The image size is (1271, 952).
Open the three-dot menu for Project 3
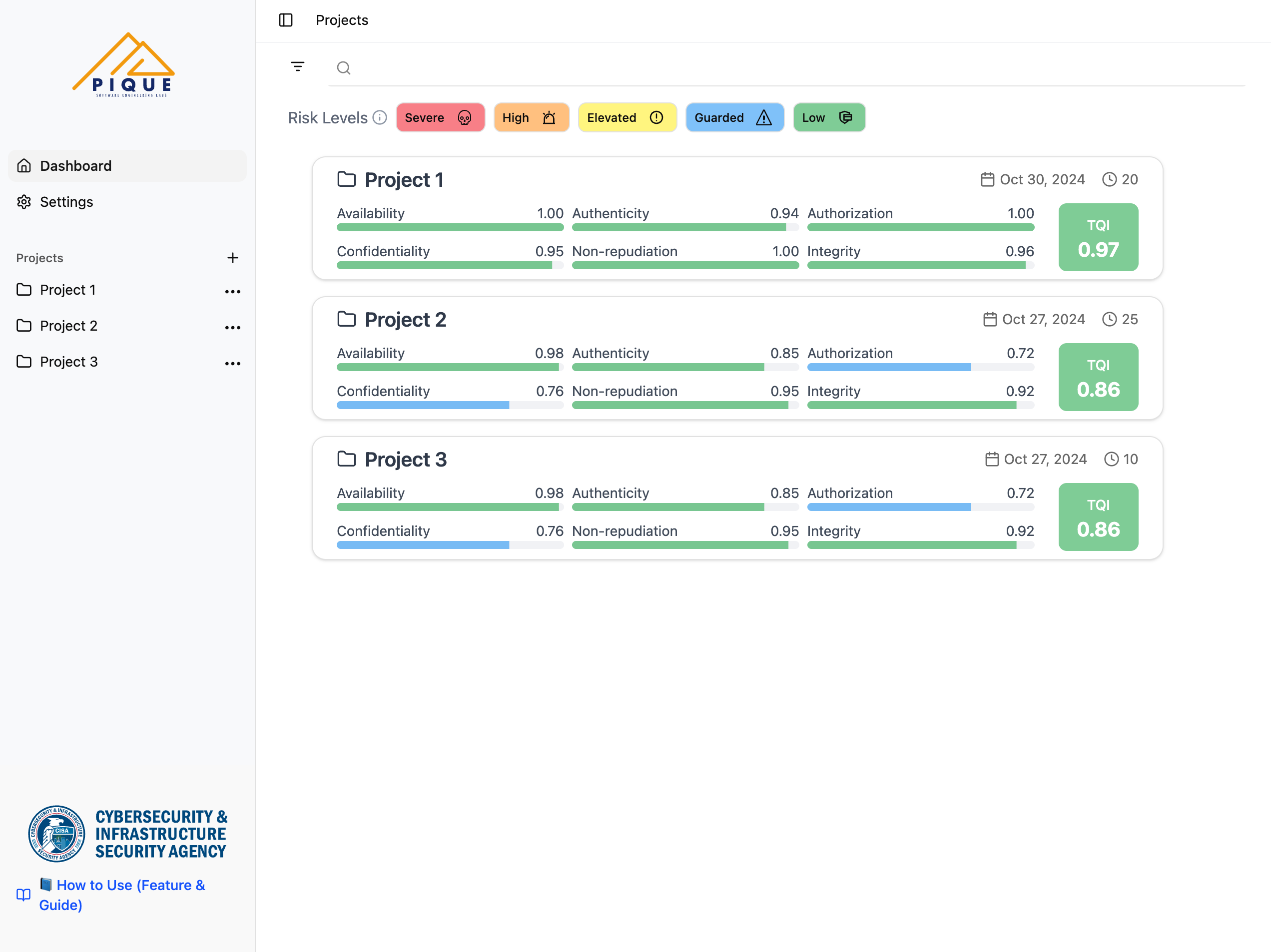click(232, 363)
